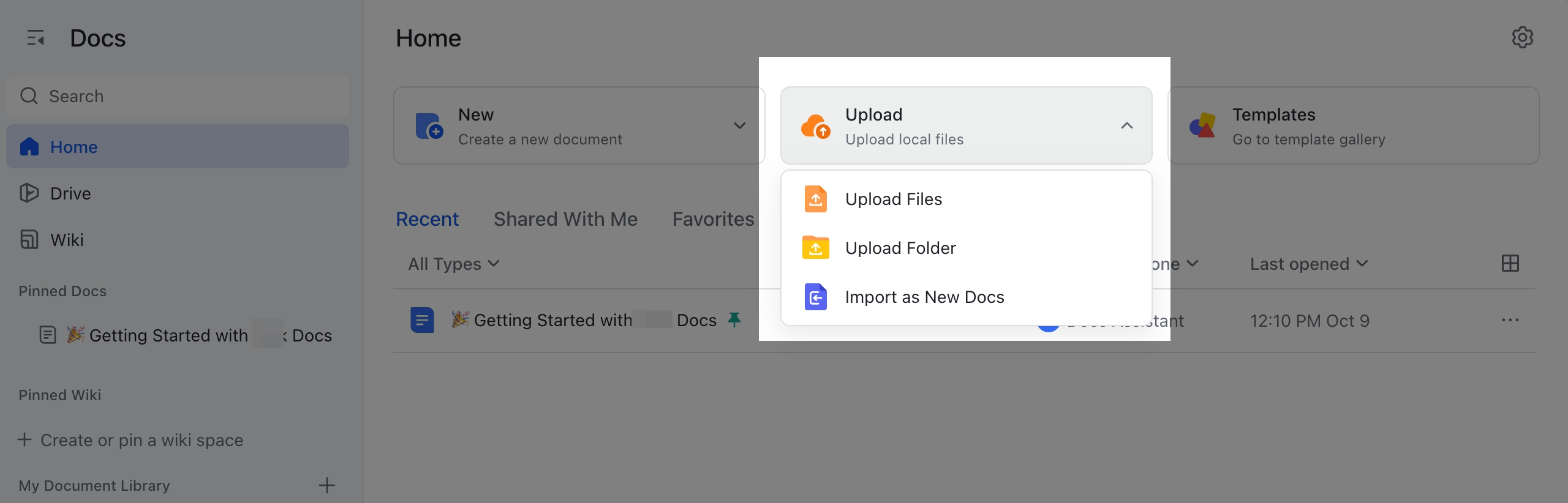
Task: Click the Wiki icon in sidebar
Action: coord(29,240)
